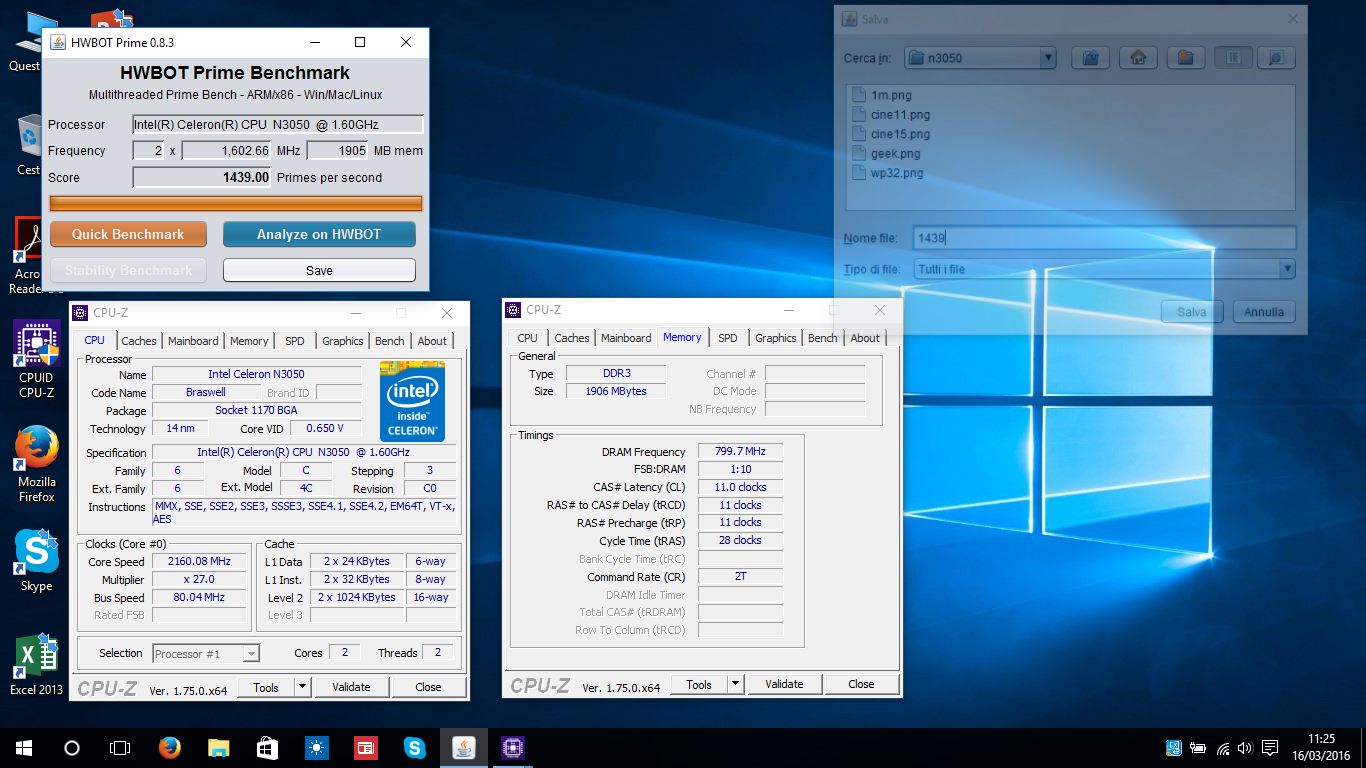Open Skype from the taskbar
Screen dimensions: 1366x768
(414, 748)
